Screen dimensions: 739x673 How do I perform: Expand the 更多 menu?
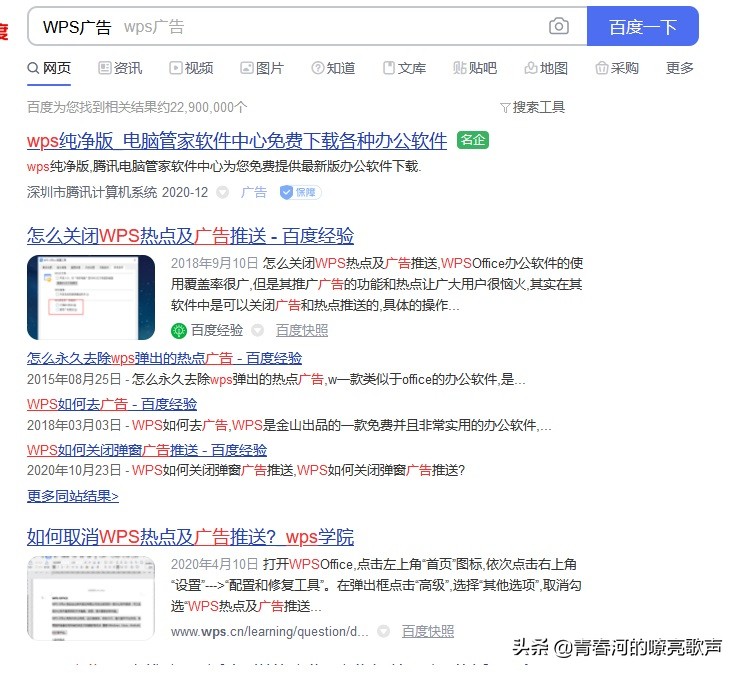coord(680,68)
